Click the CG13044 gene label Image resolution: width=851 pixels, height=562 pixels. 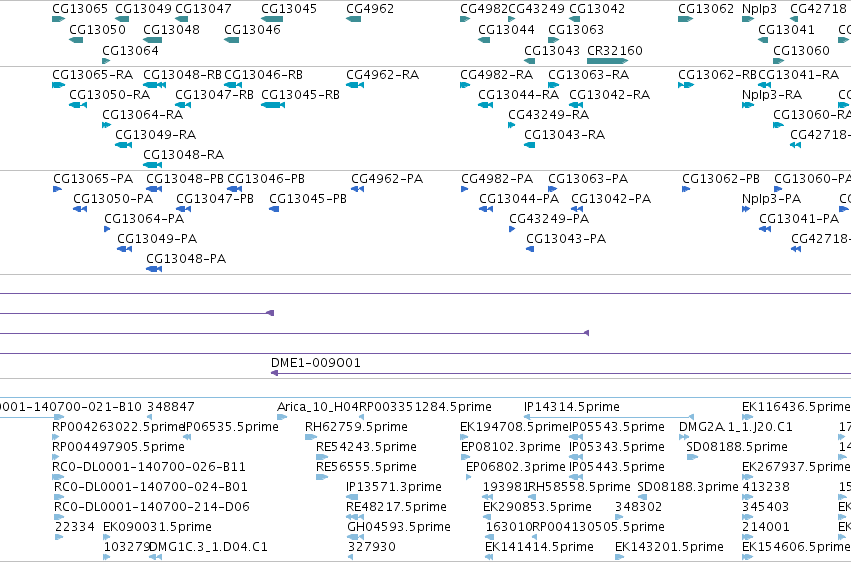coord(506,29)
